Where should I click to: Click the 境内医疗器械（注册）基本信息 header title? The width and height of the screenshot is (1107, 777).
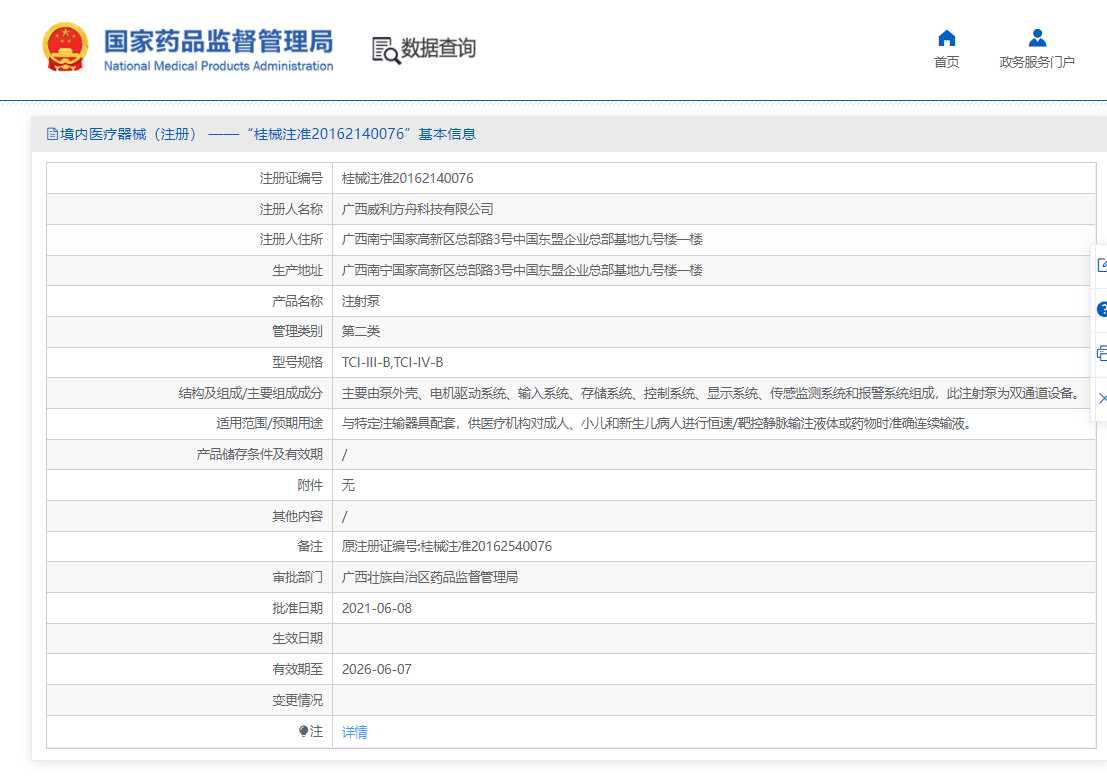(x=268, y=134)
